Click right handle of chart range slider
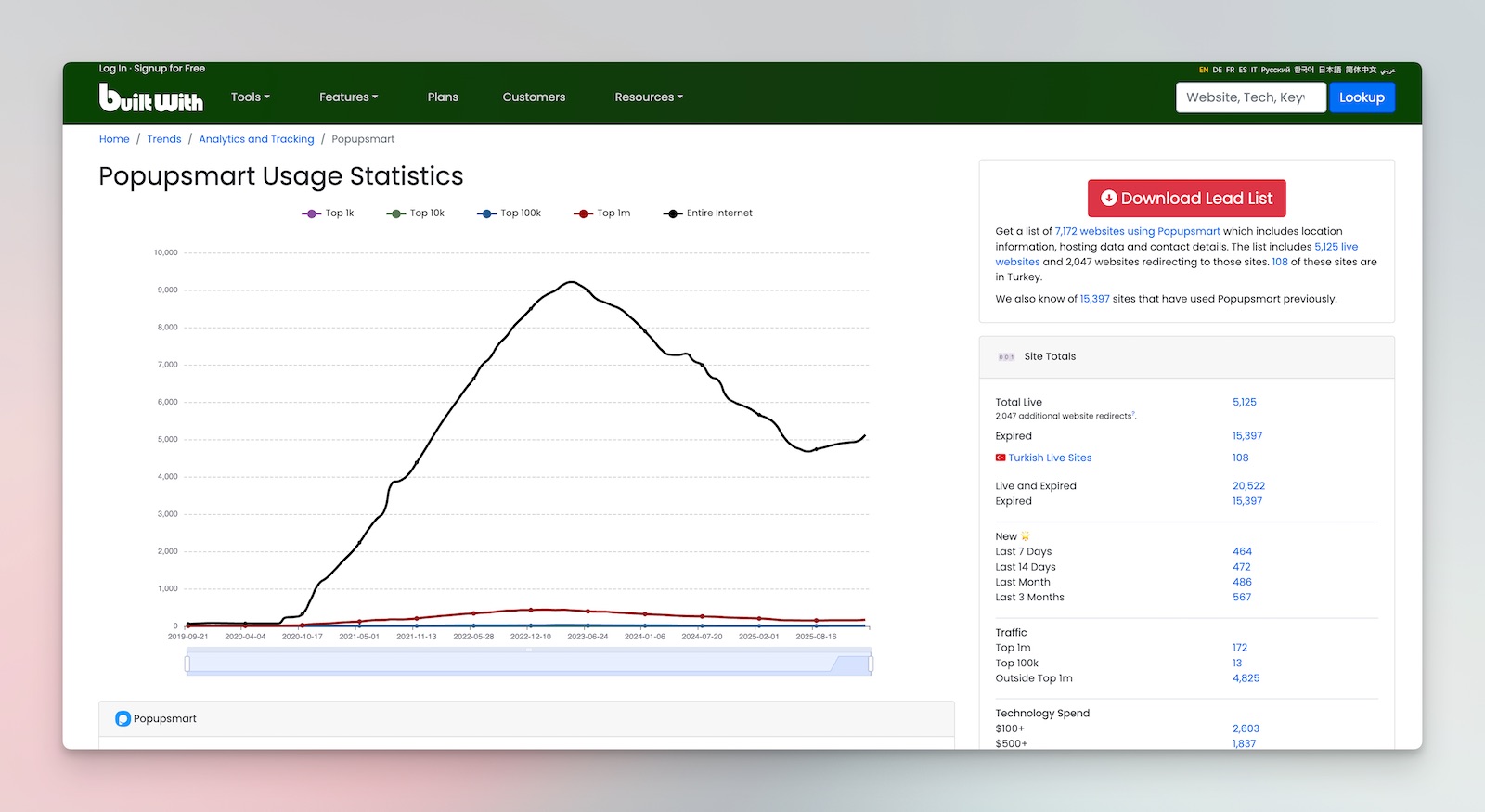 (871, 664)
